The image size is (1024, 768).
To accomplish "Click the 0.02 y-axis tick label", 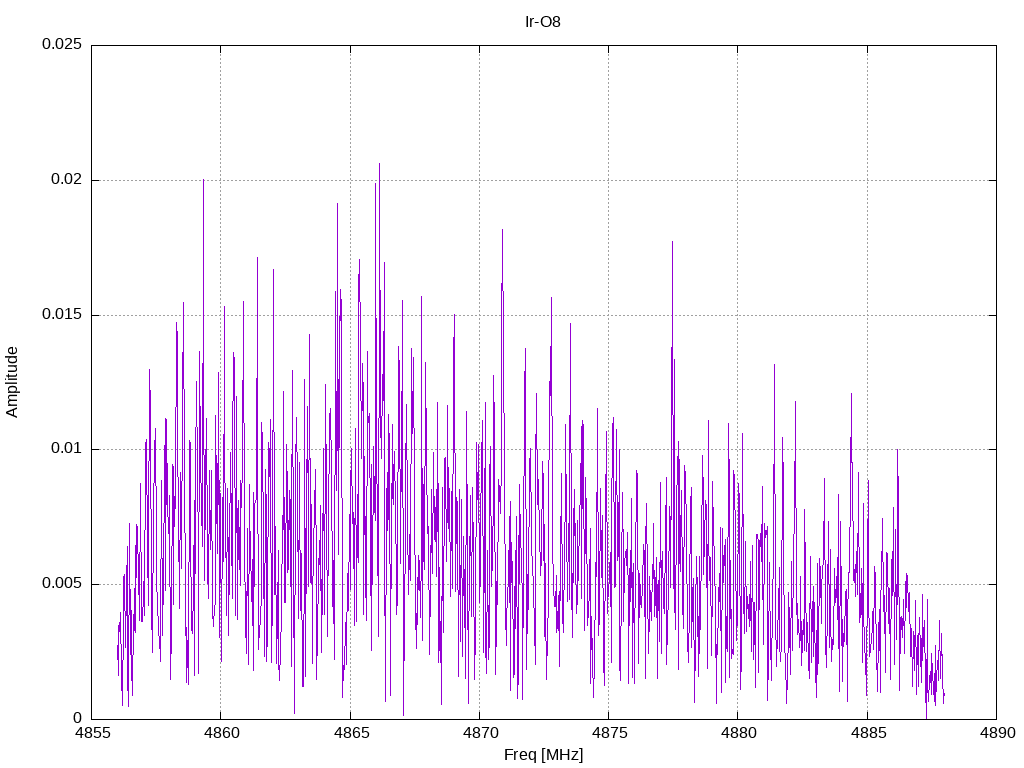I will pos(67,180).
